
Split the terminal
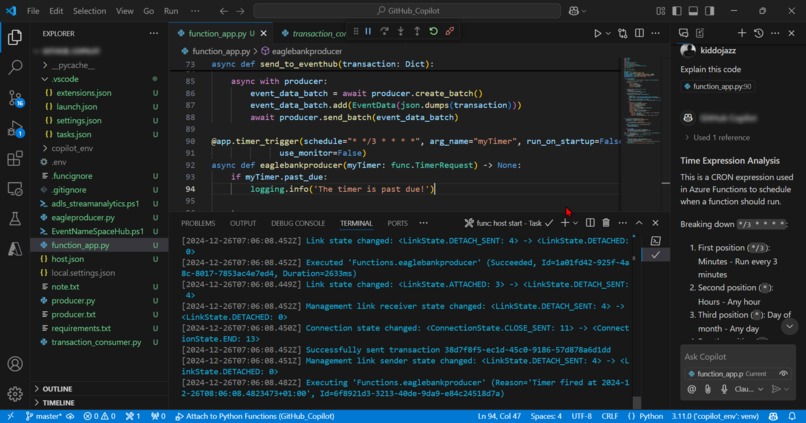click(590, 223)
